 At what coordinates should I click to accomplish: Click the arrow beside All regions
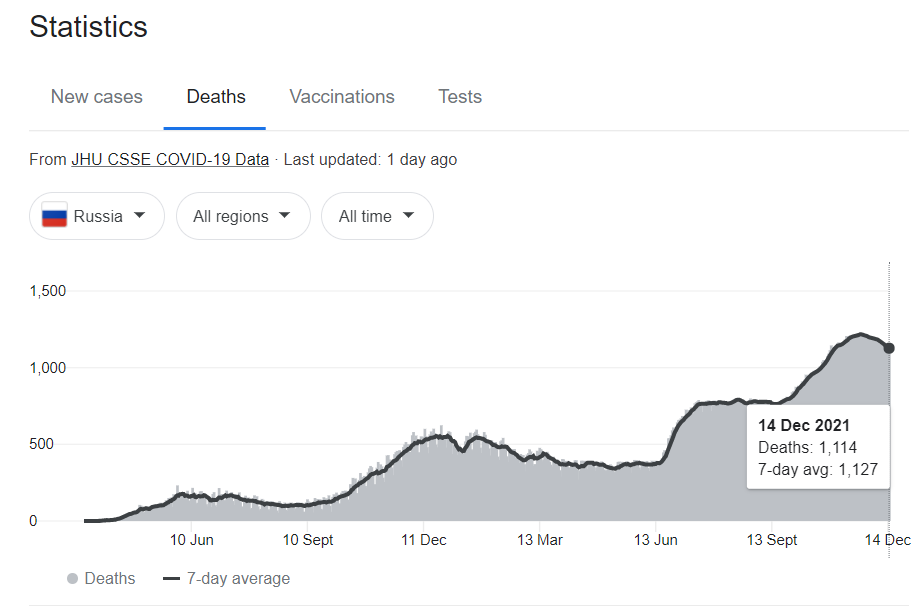pos(285,216)
